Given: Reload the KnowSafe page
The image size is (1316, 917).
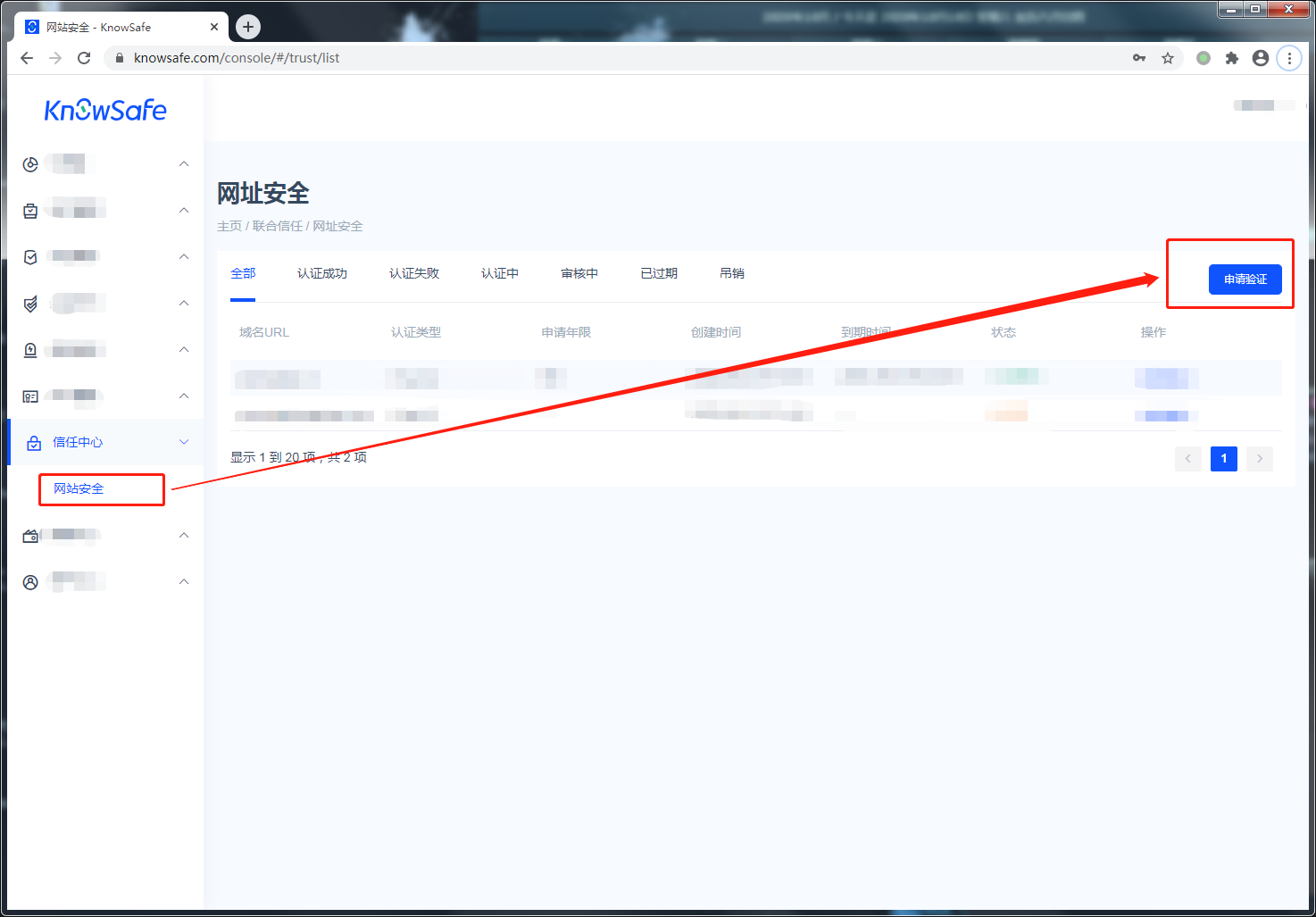Looking at the screenshot, I should pos(84,58).
